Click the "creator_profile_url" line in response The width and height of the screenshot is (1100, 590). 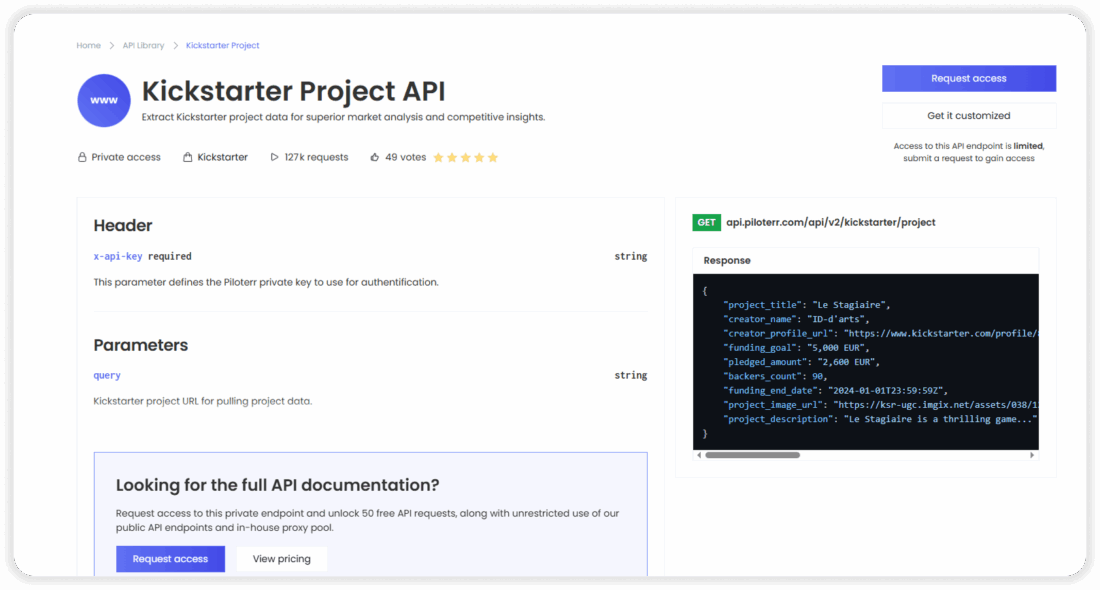coord(880,334)
